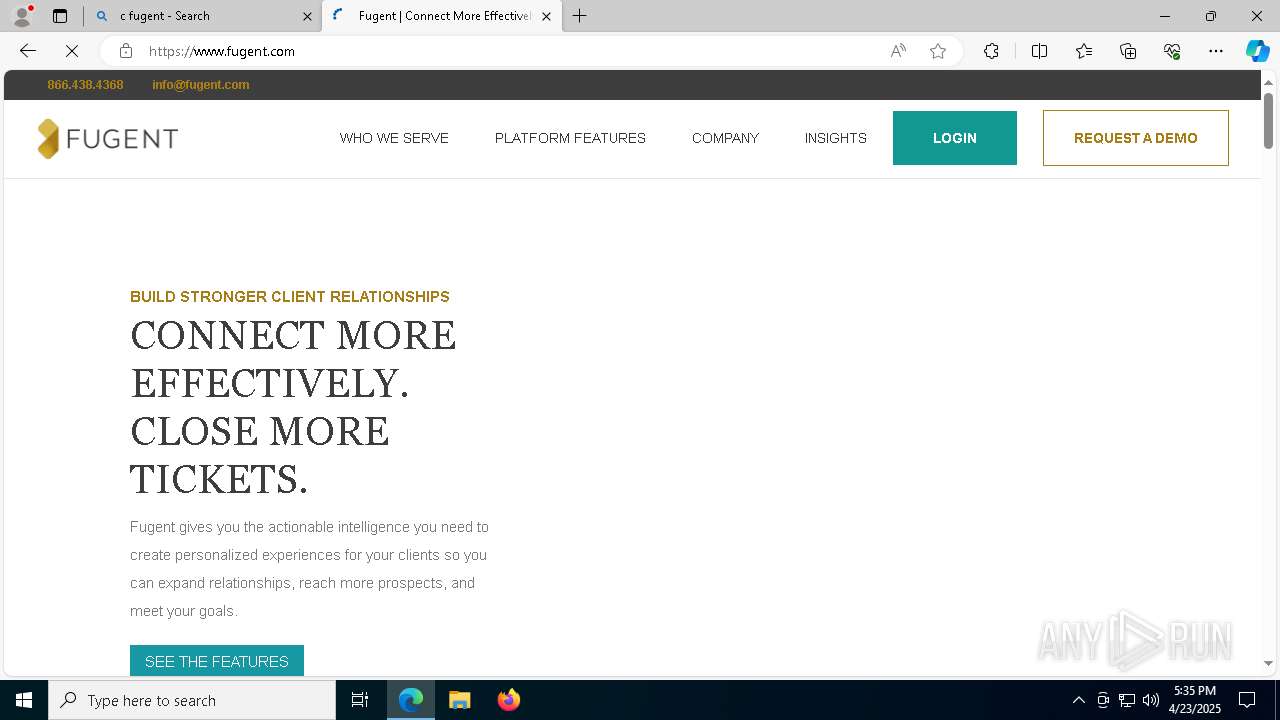Click the Fugent logo
Viewport: 1280px width, 720px height.
tap(107, 138)
